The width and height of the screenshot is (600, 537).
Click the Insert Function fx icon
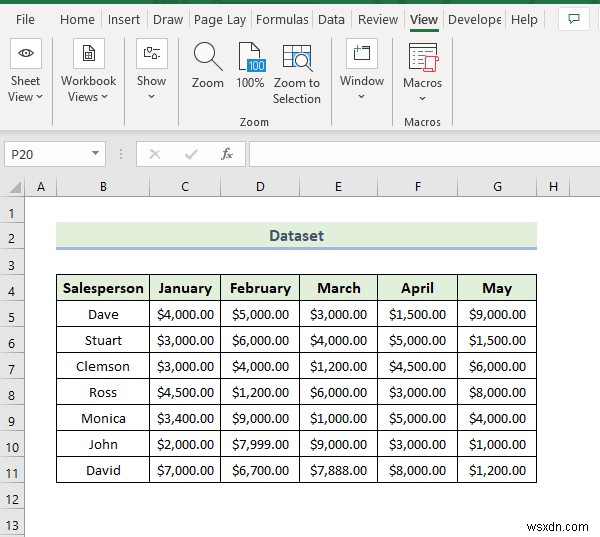click(x=227, y=154)
